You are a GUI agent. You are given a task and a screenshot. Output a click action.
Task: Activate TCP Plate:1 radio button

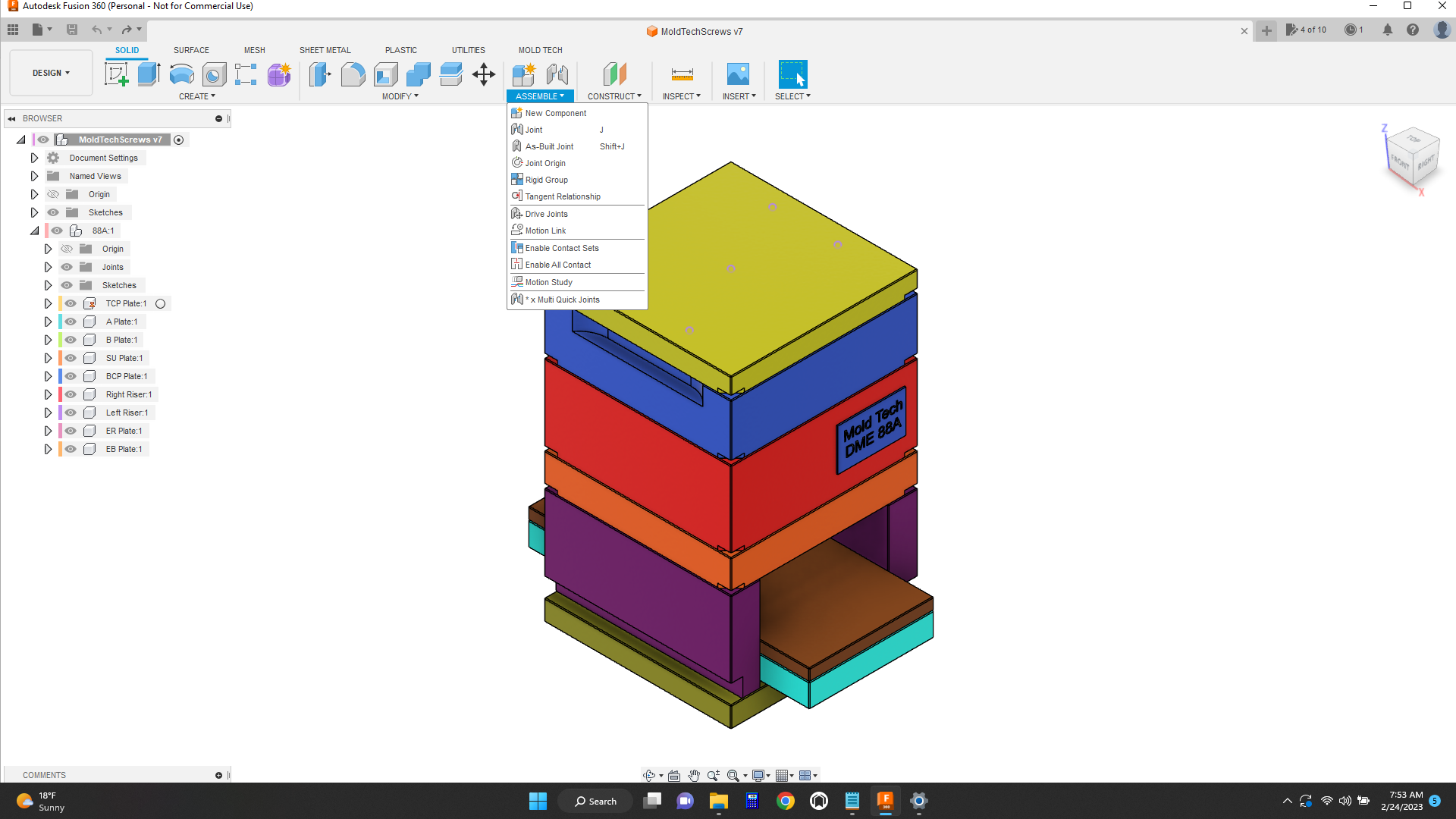160,303
